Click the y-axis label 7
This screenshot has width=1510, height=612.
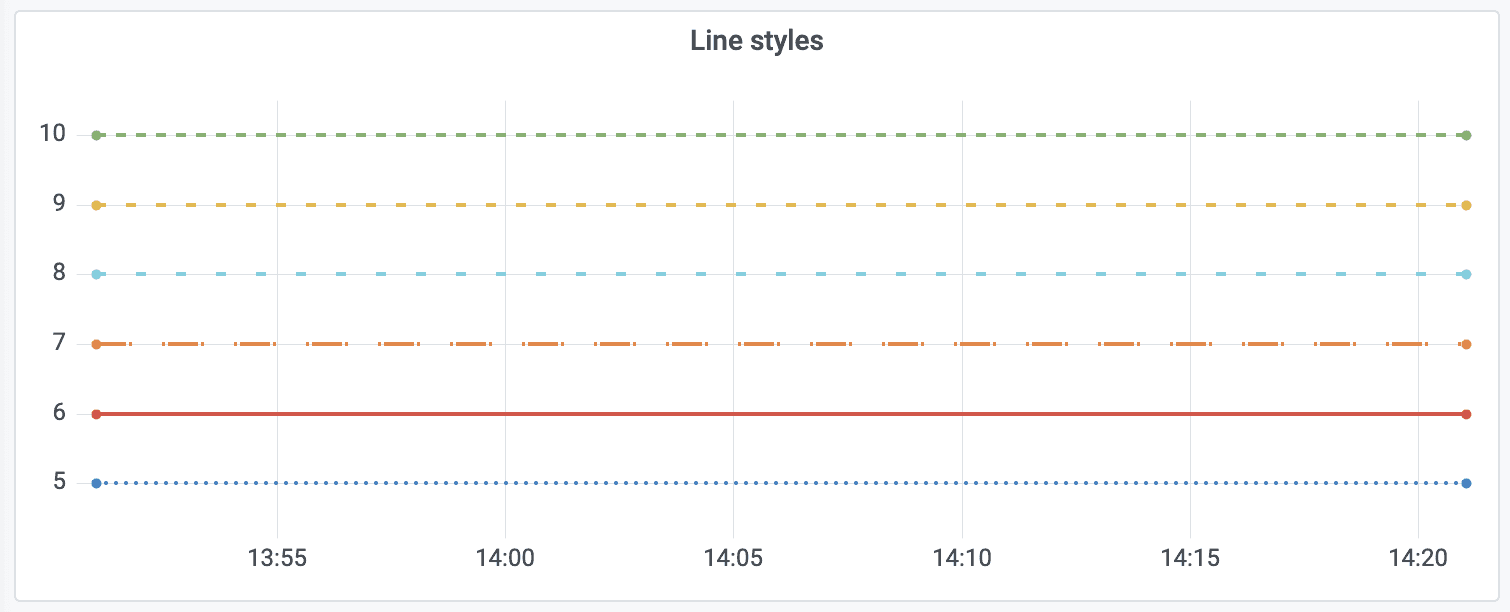59,343
